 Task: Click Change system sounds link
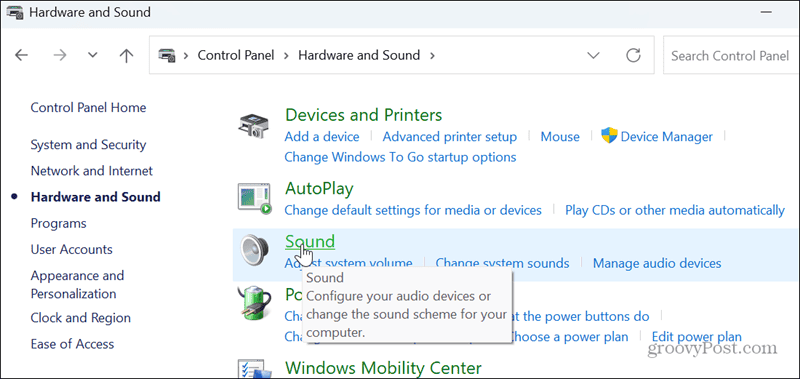(502, 263)
